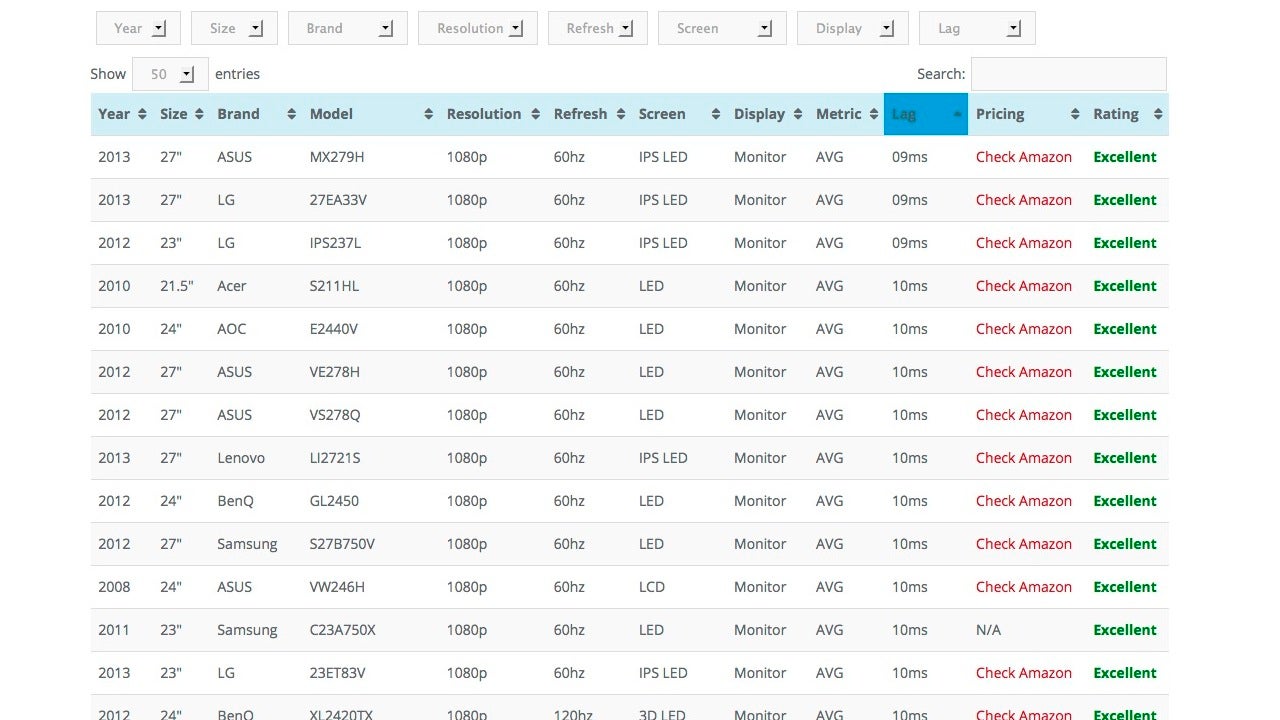
Task: Check Amazon link for ASUS VE278H
Action: tap(1023, 372)
